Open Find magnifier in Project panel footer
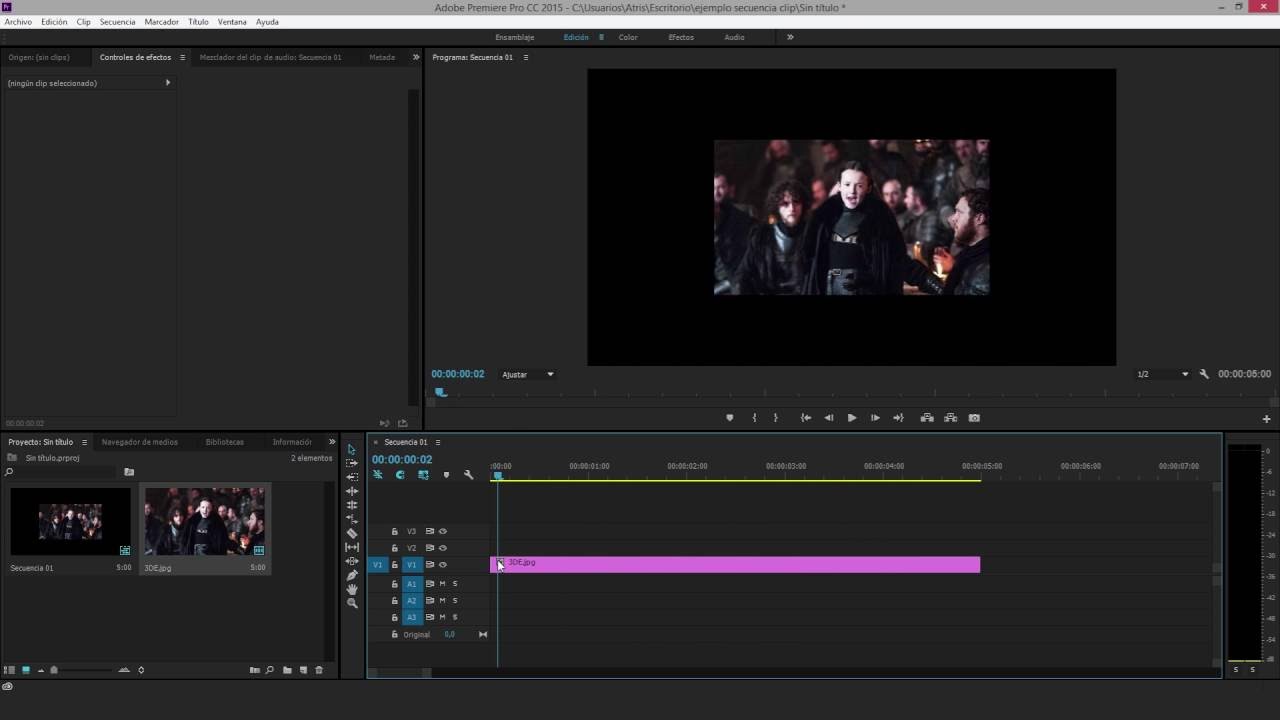This screenshot has width=1280, height=720. tap(270, 670)
